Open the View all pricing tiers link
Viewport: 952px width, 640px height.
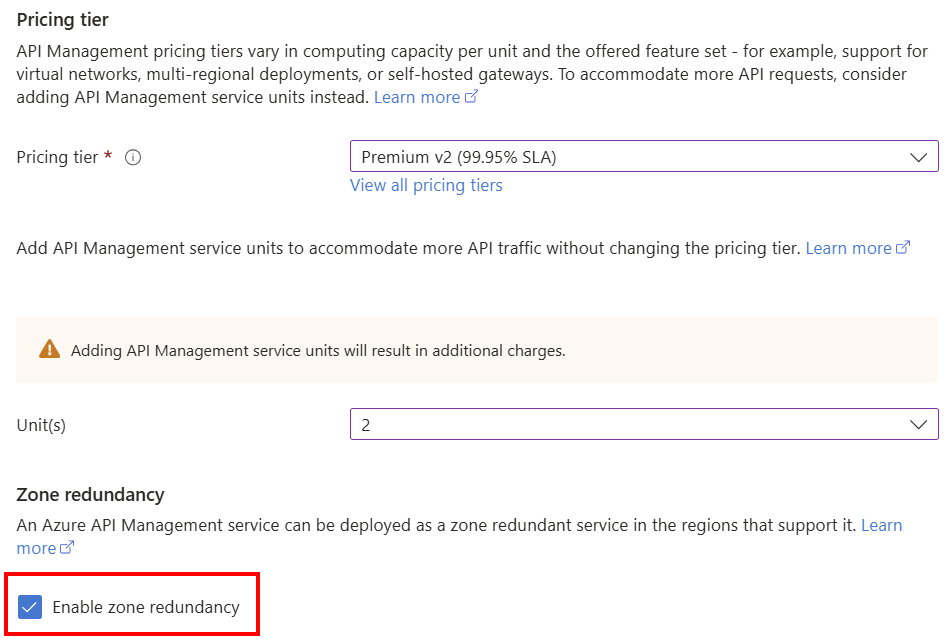(x=426, y=185)
